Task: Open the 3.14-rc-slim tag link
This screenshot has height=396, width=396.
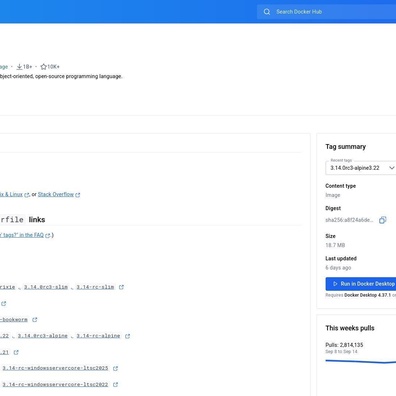Action: point(95,287)
